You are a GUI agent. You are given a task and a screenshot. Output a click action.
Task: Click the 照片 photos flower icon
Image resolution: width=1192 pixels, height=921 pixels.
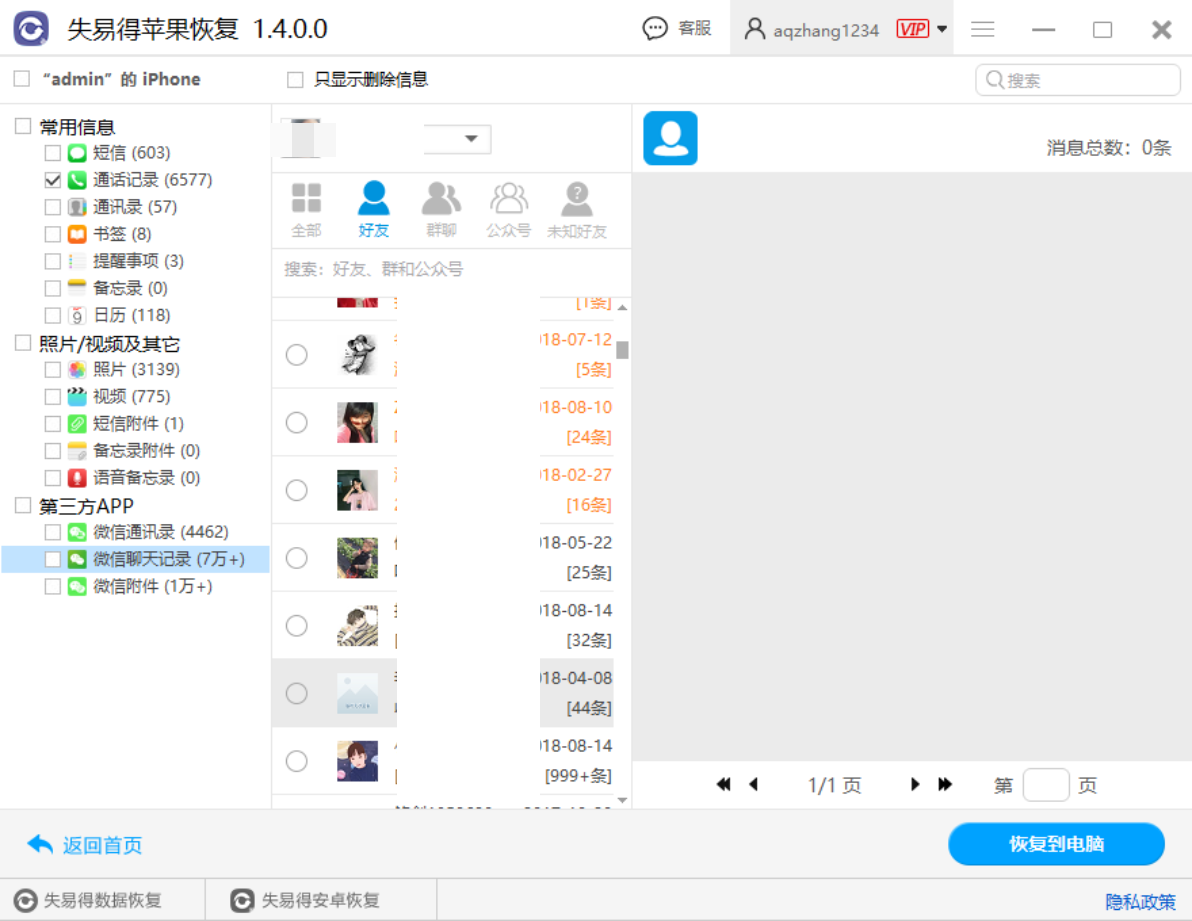(x=77, y=369)
